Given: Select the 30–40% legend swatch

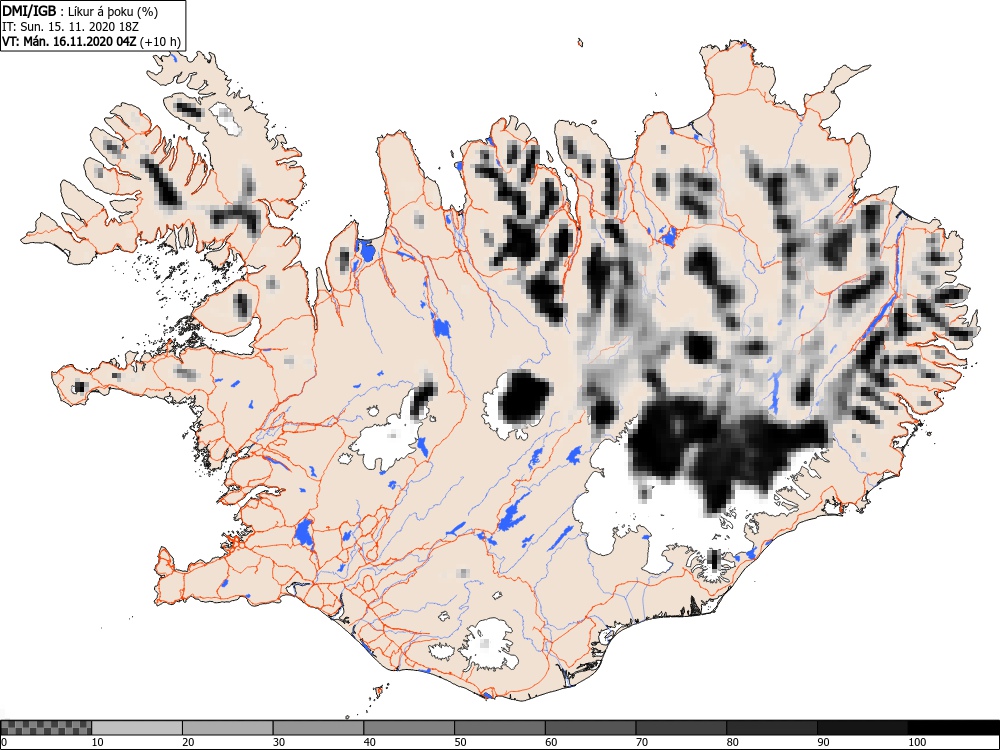Looking at the screenshot, I should pyautogui.click(x=318, y=728).
